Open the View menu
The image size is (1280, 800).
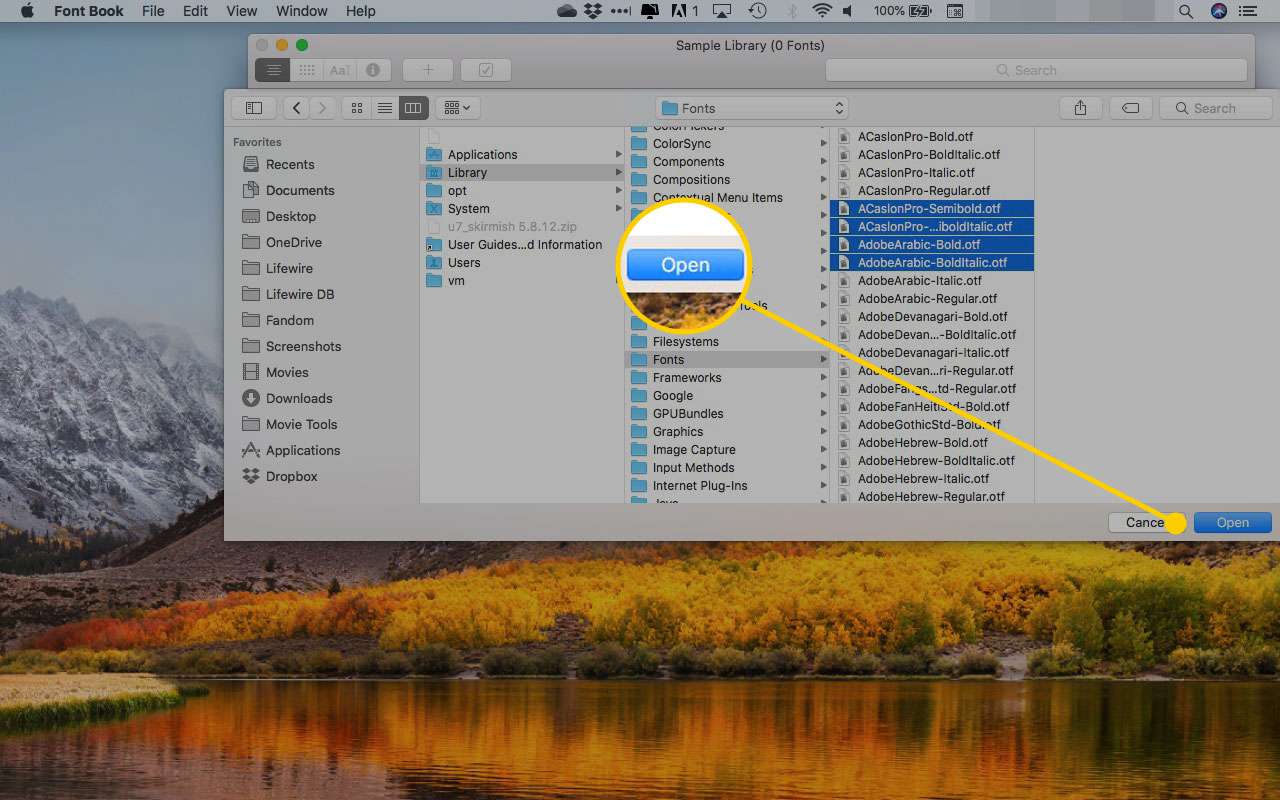242,11
